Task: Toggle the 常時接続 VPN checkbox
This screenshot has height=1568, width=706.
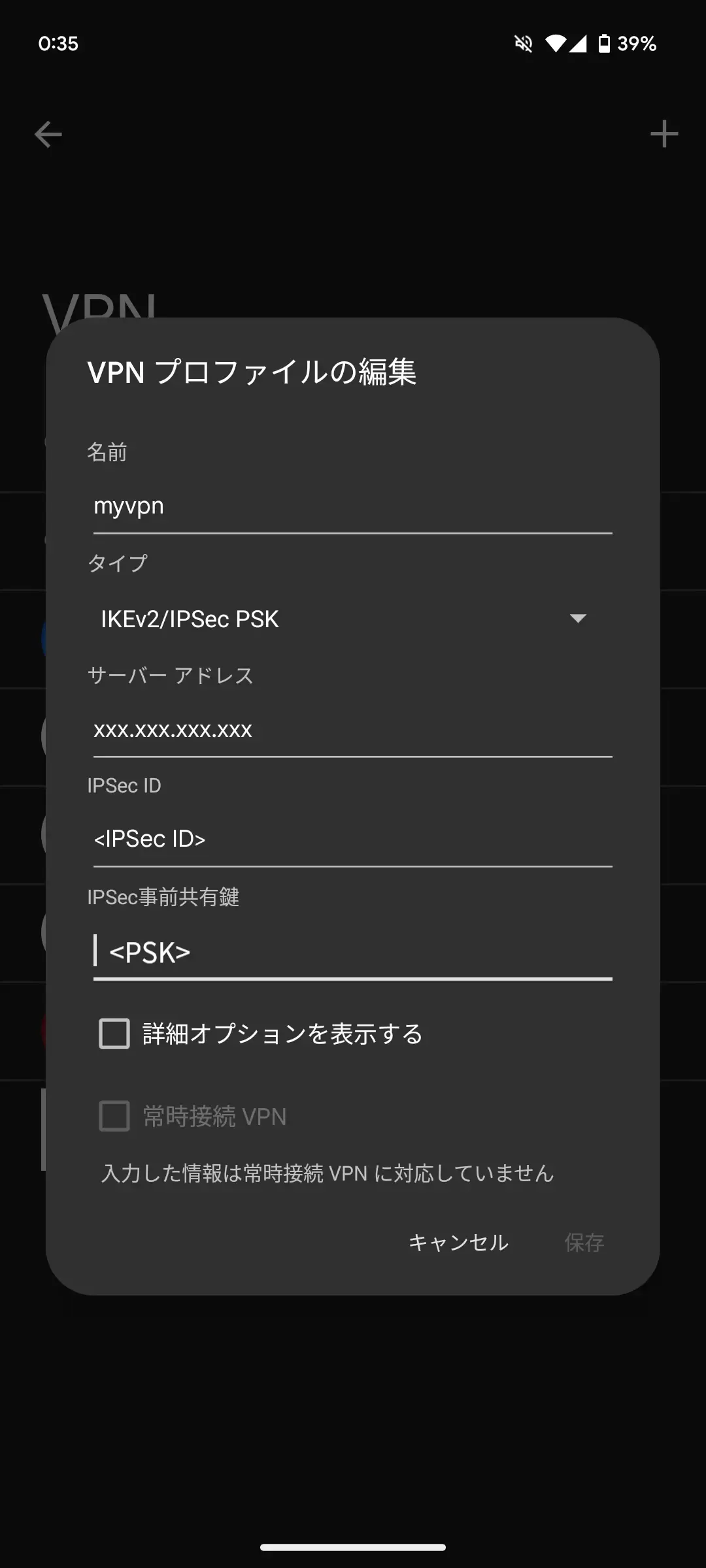Action: tap(114, 1117)
